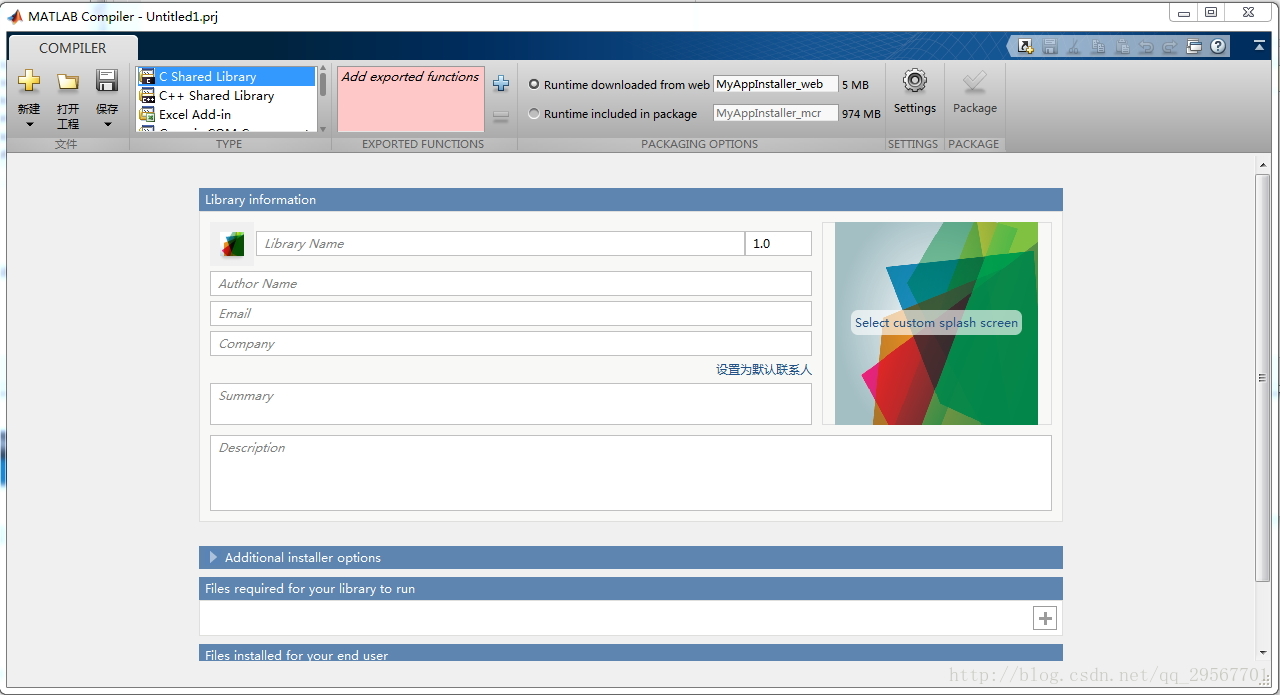Click the undo arrow icon

[x=1146, y=46]
